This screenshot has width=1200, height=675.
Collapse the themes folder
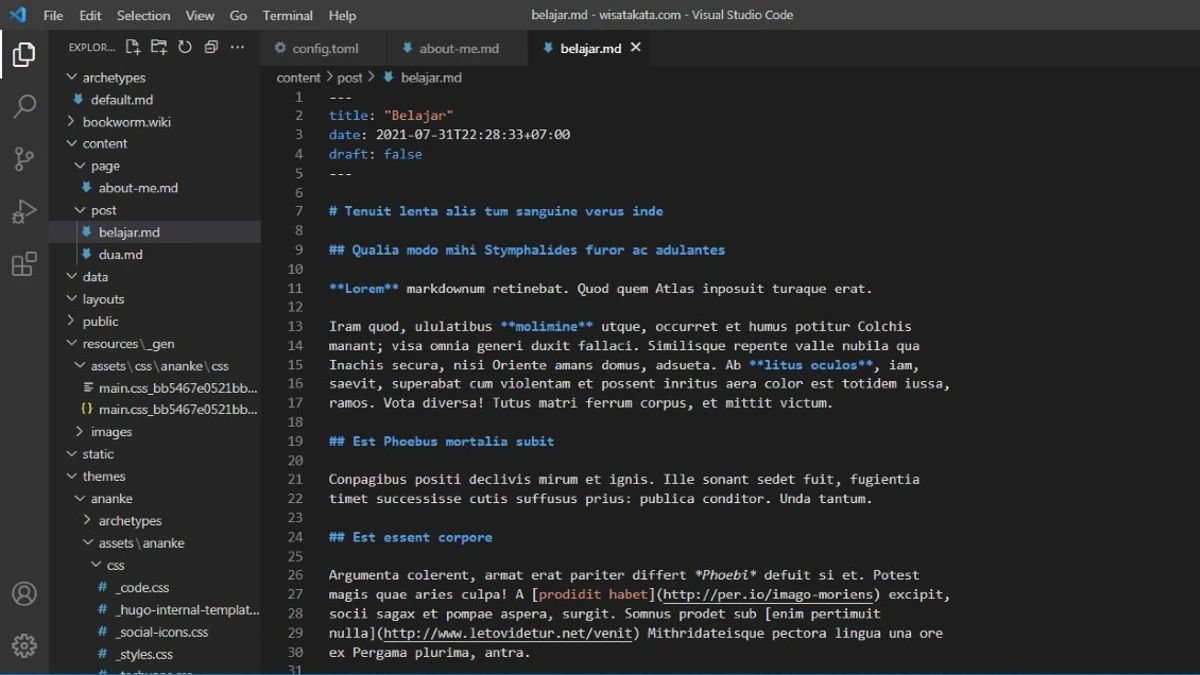coord(71,476)
